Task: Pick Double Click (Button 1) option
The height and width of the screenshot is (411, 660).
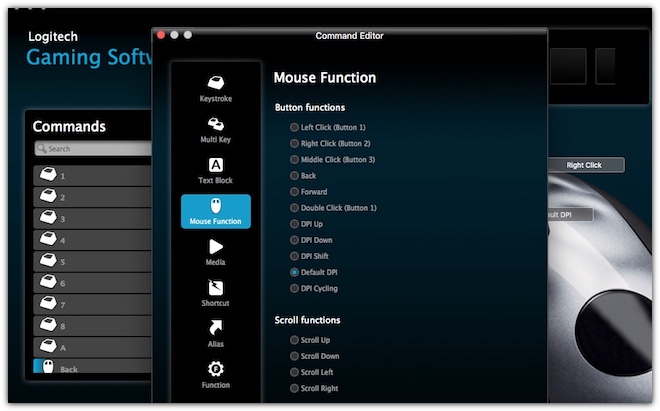Action: [294, 208]
